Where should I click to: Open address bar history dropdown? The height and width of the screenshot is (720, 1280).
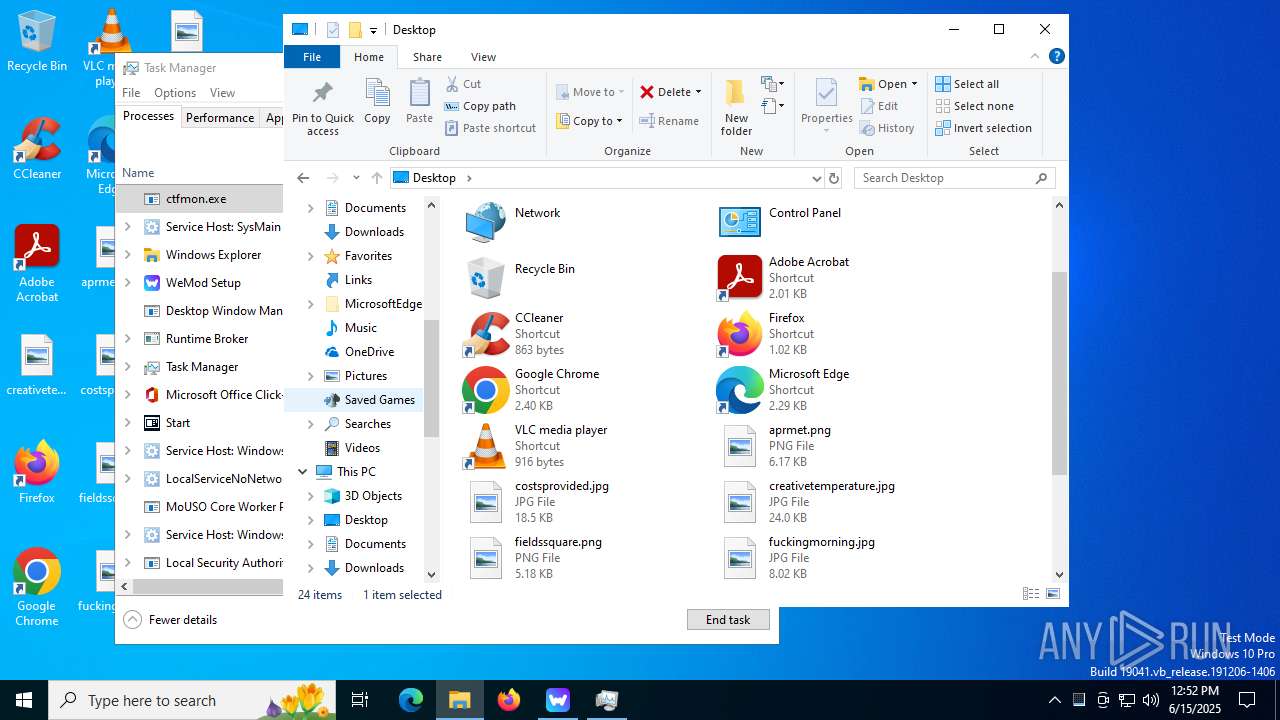[x=816, y=178]
